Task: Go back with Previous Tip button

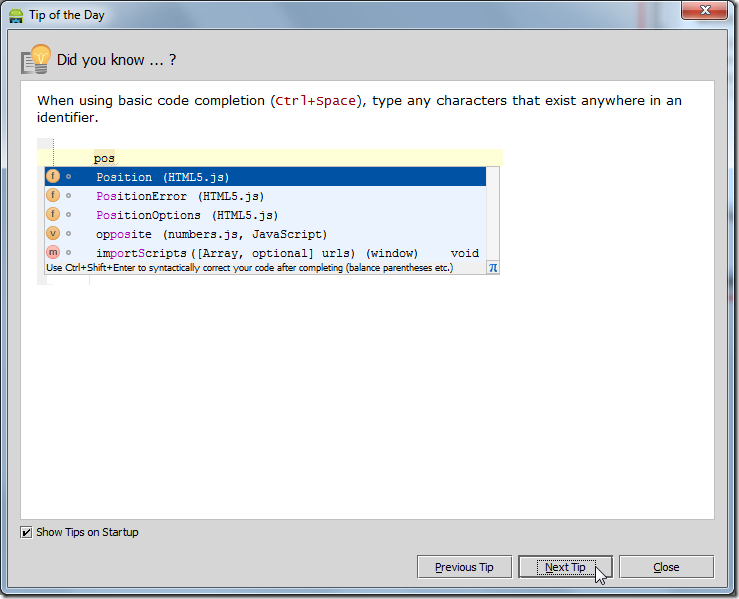Action: (464, 566)
